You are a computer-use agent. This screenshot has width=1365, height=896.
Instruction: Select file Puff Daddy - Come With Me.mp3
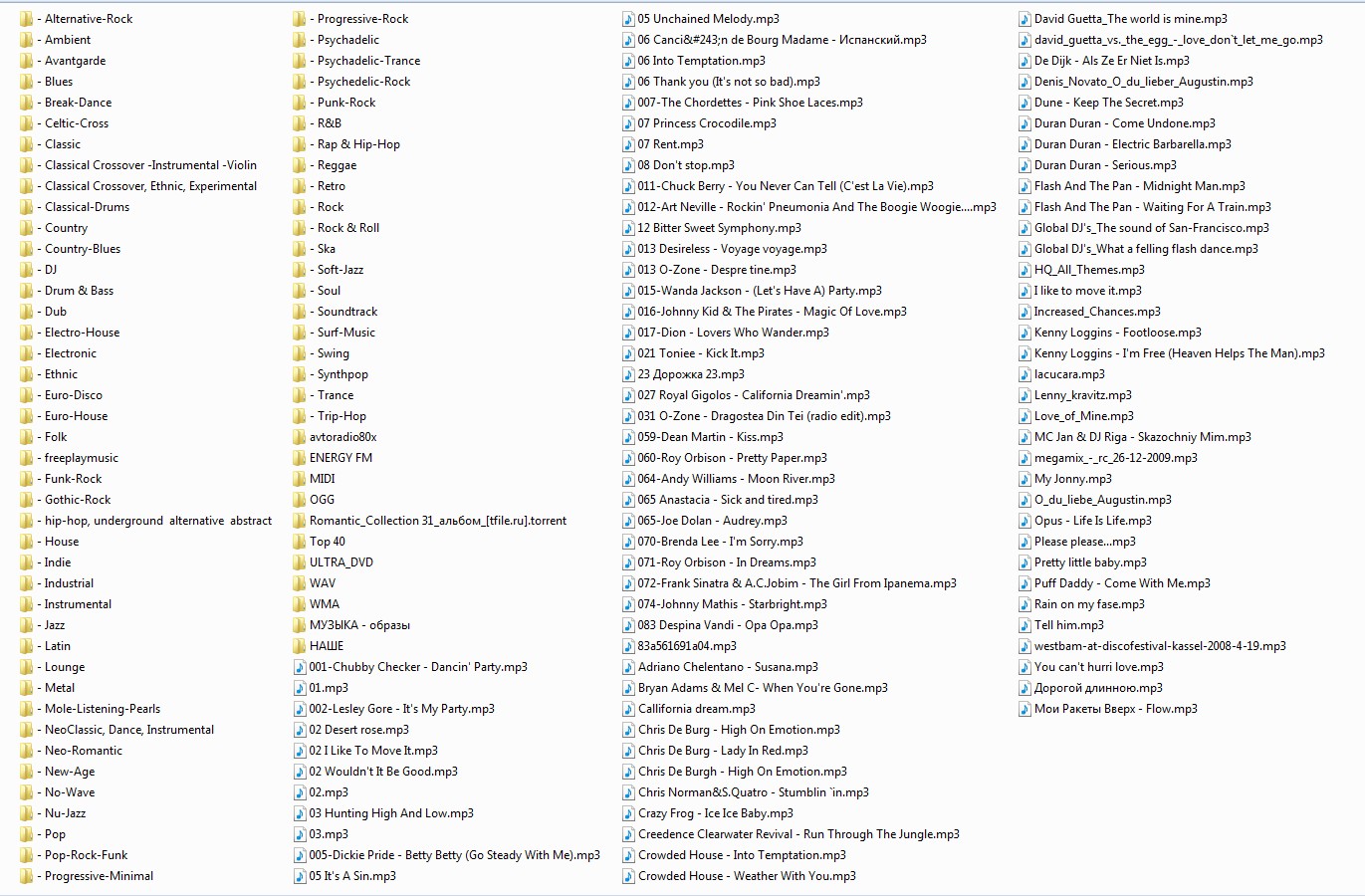(x=1123, y=583)
